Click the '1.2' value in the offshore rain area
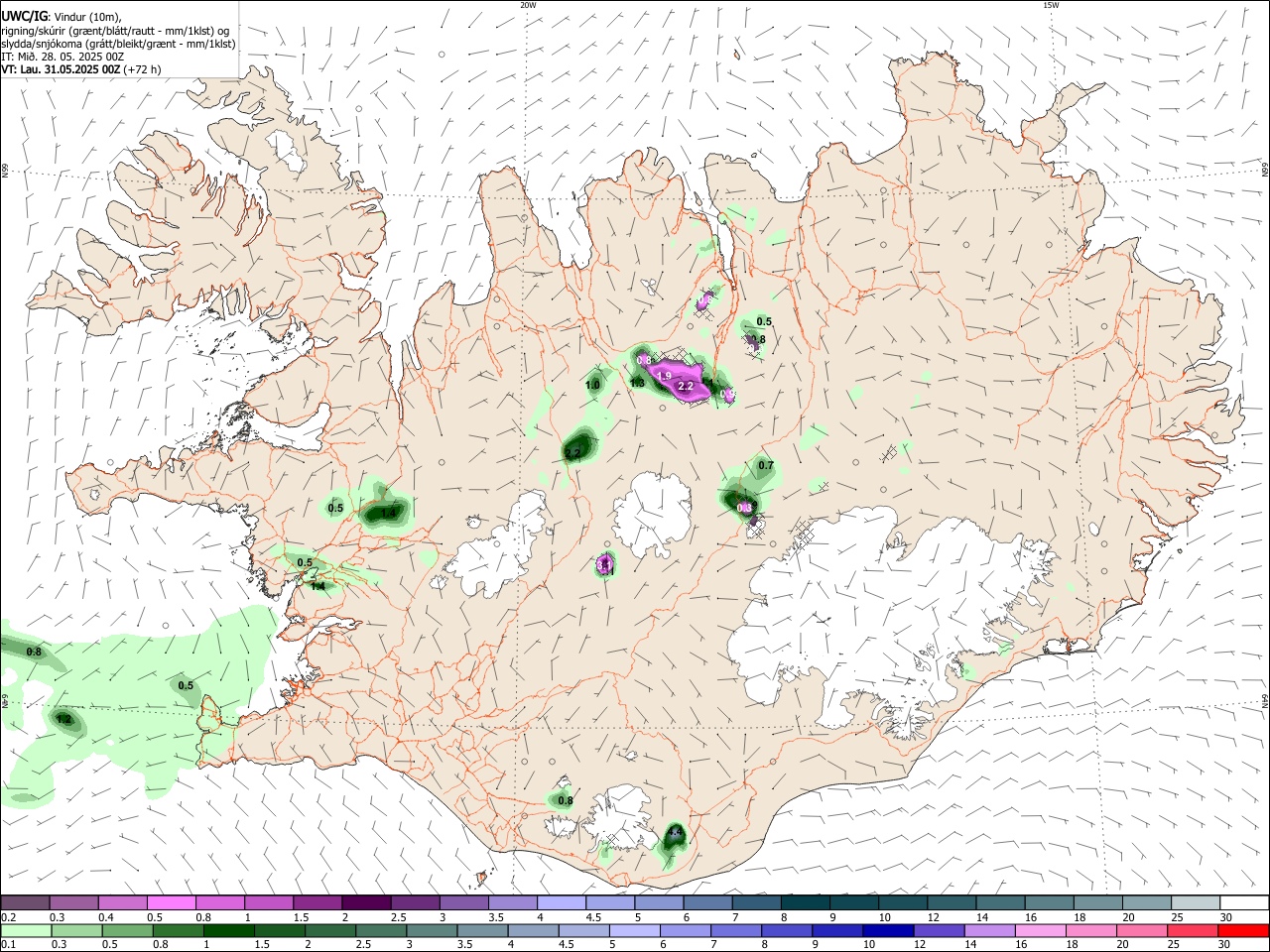 coord(63,719)
